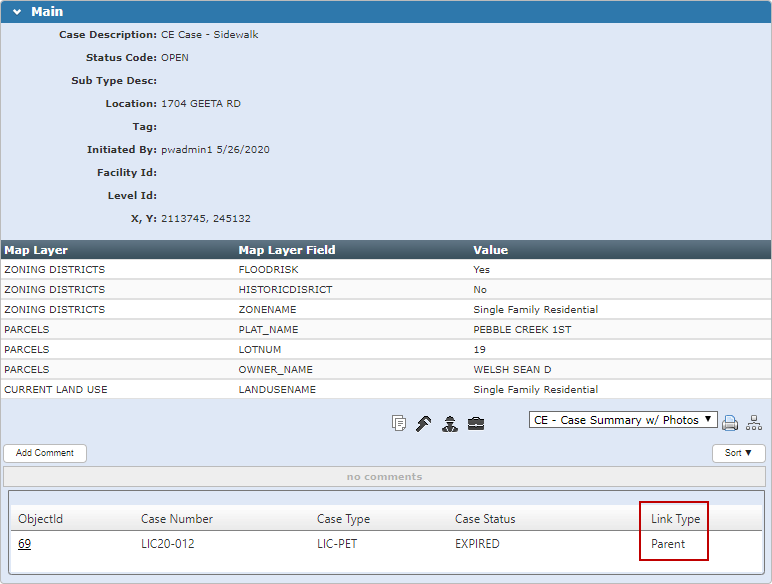Click the EXPIRED case status cell
This screenshot has height=584, width=772.
[x=477, y=544]
